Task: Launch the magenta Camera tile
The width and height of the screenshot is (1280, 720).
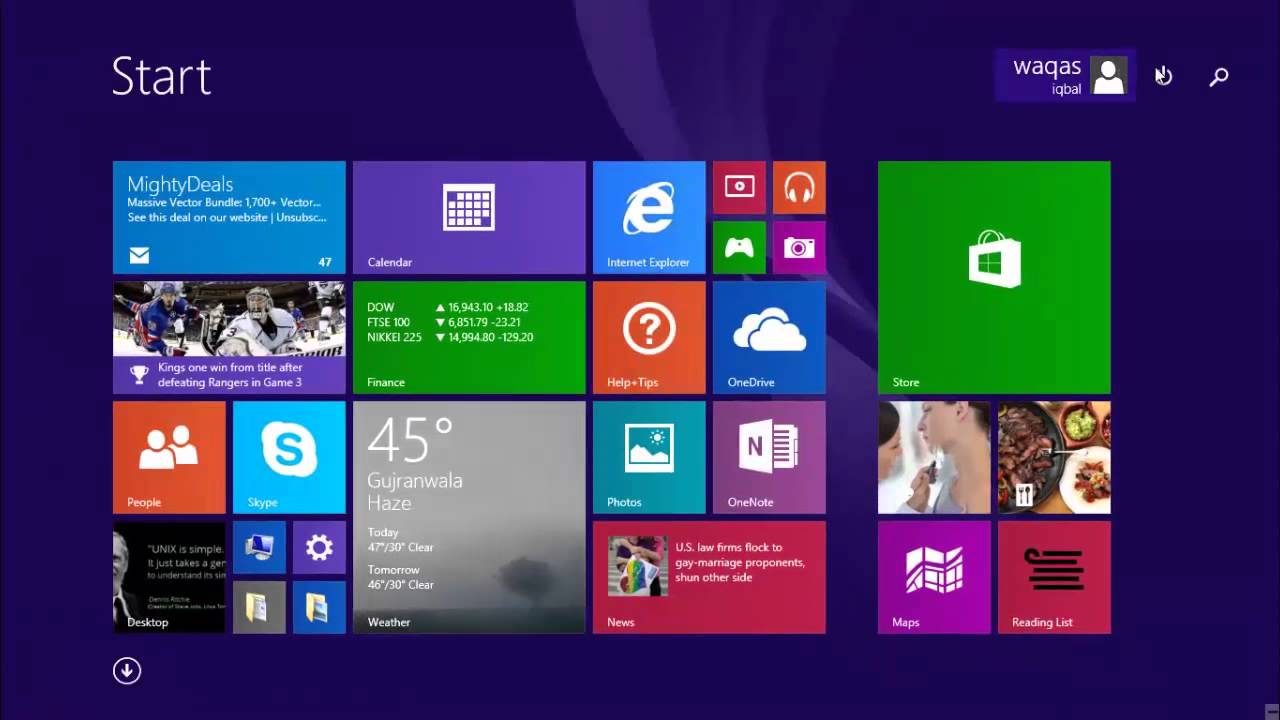Action: (x=799, y=247)
